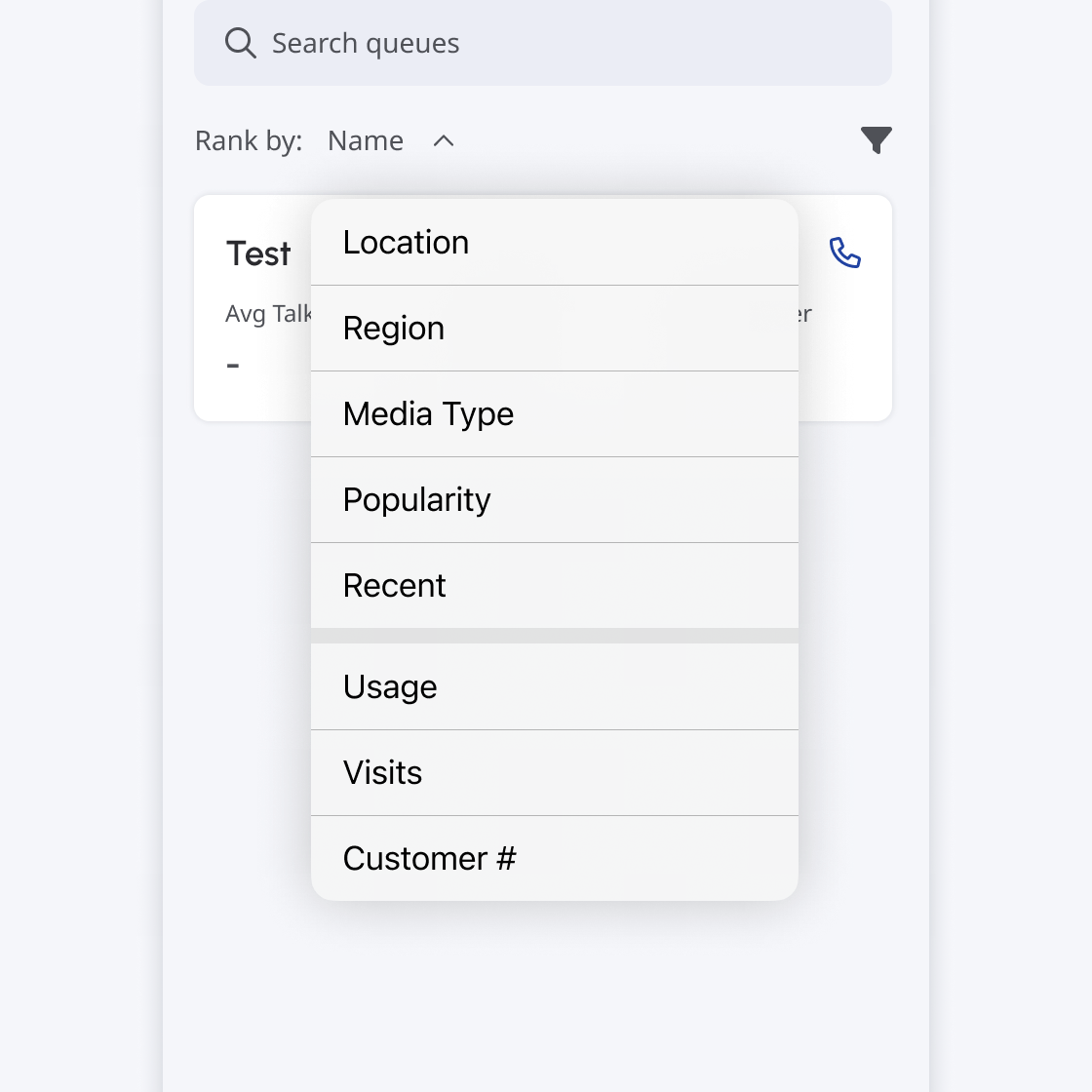Rank by Visits option
The width and height of the screenshot is (1092, 1092).
554,773
